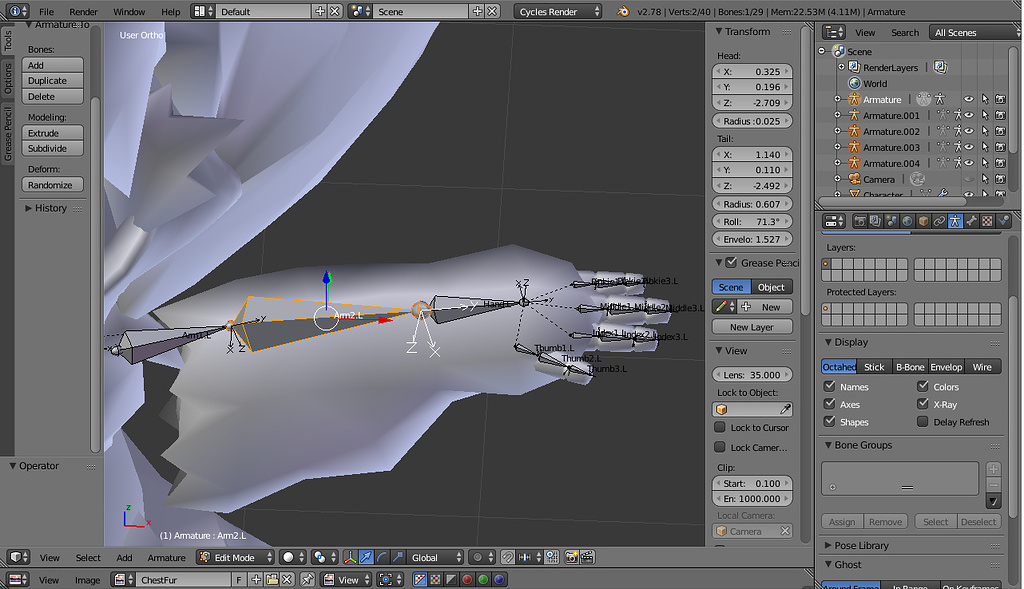Image resolution: width=1024 pixels, height=589 pixels.
Task: Select the rotate manipulator arc icon
Action: [x=382, y=558]
